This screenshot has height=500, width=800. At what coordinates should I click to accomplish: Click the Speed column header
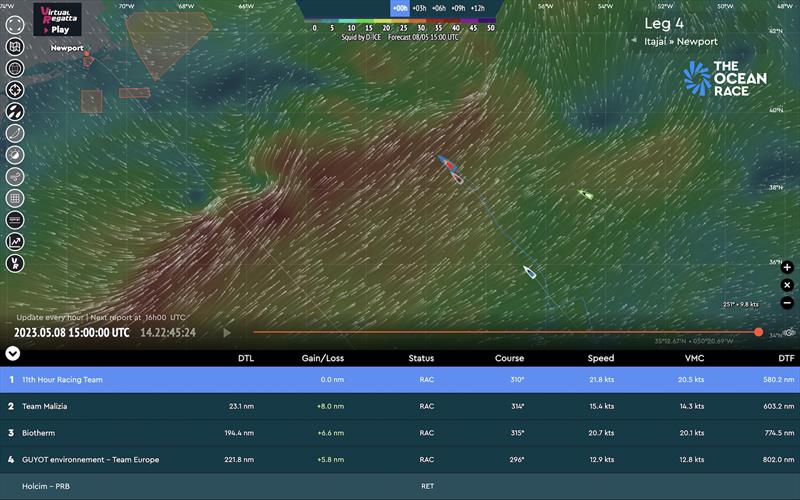(x=601, y=358)
